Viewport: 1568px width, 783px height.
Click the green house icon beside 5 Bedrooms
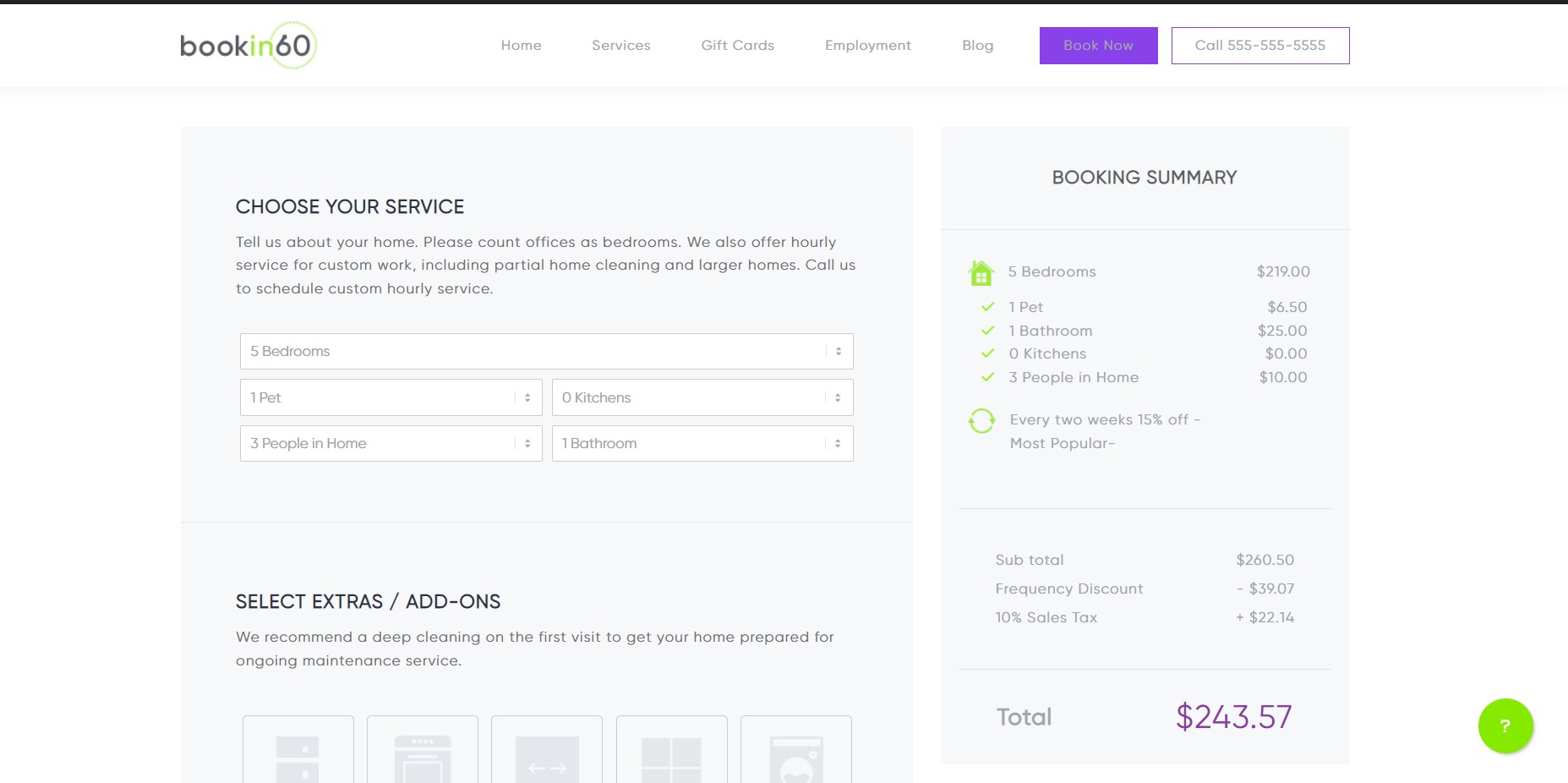981,272
